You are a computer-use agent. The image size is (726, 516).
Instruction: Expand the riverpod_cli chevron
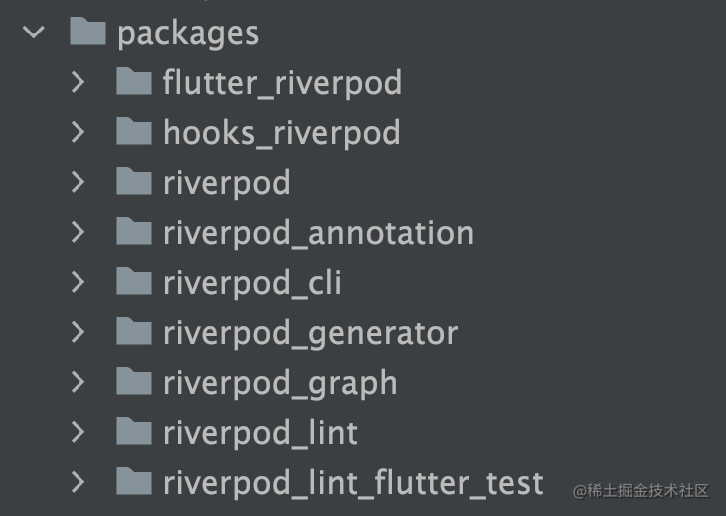click(x=78, y=283)
